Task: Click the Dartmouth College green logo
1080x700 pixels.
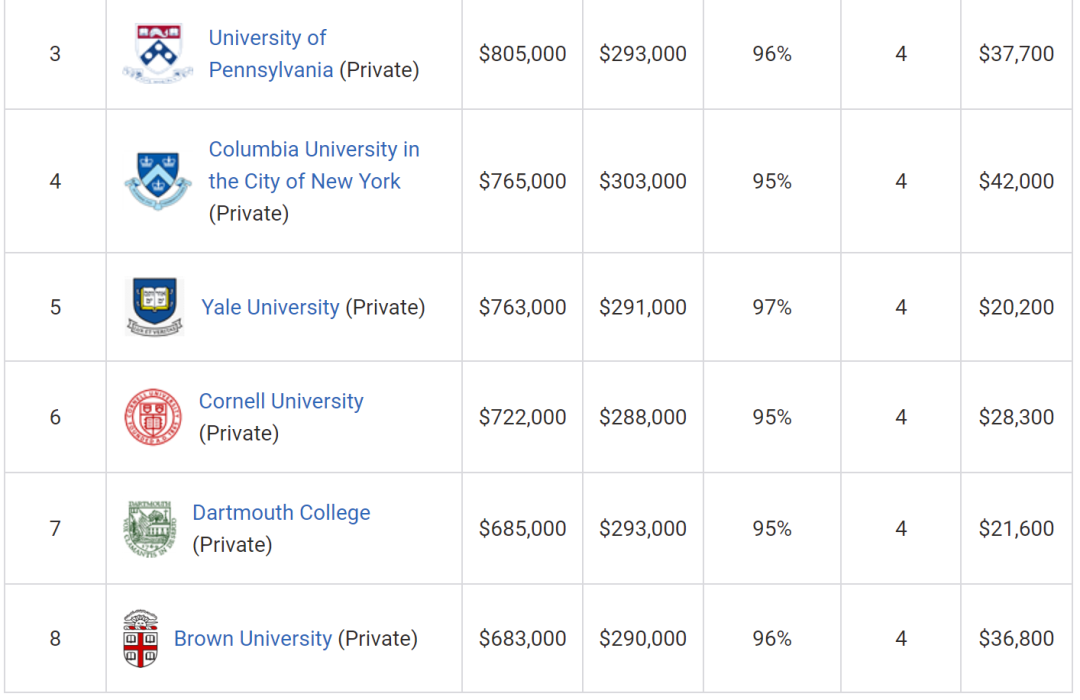Action: point(149,528)
